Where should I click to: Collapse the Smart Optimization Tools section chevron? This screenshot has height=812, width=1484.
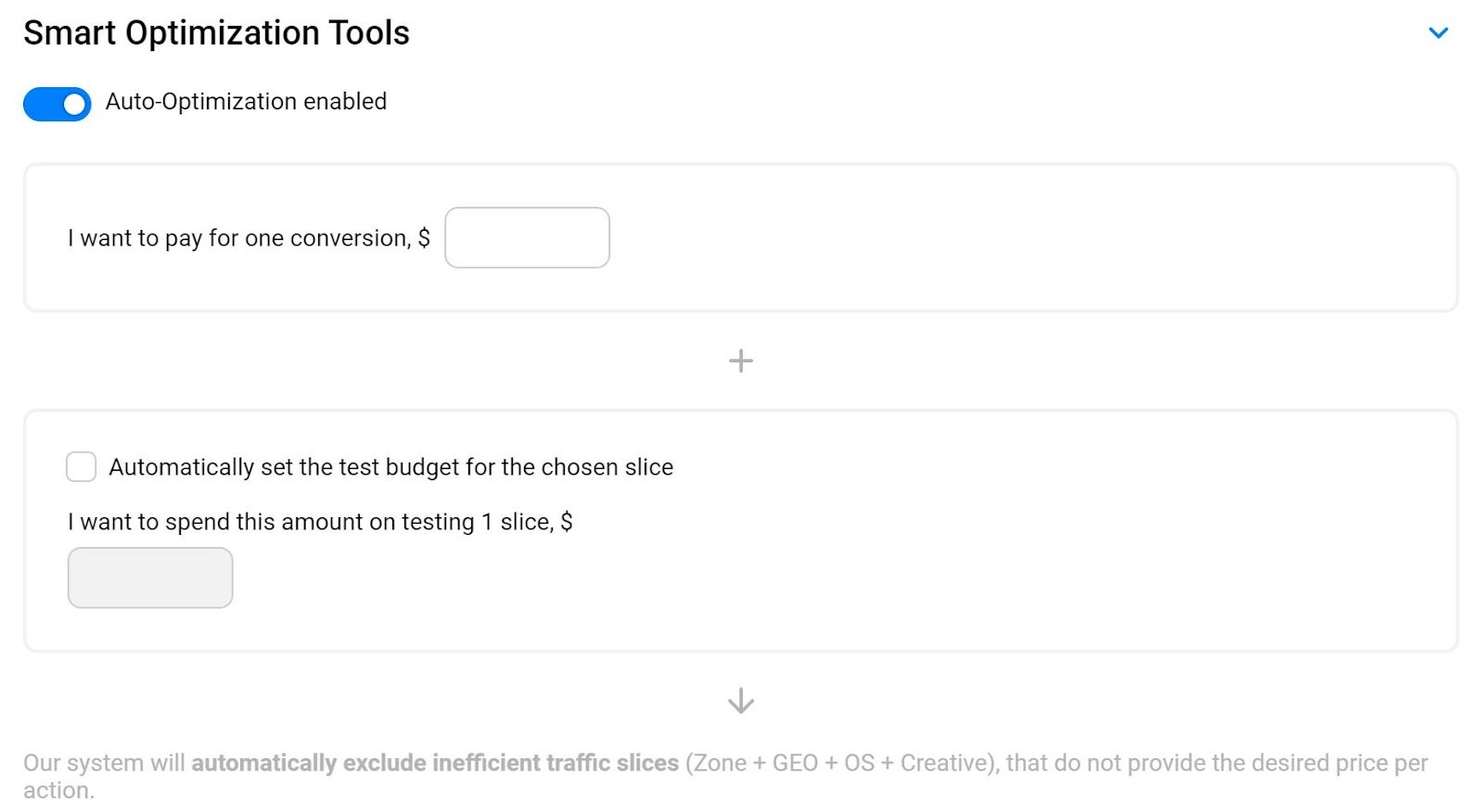[x=1438, y=33]
